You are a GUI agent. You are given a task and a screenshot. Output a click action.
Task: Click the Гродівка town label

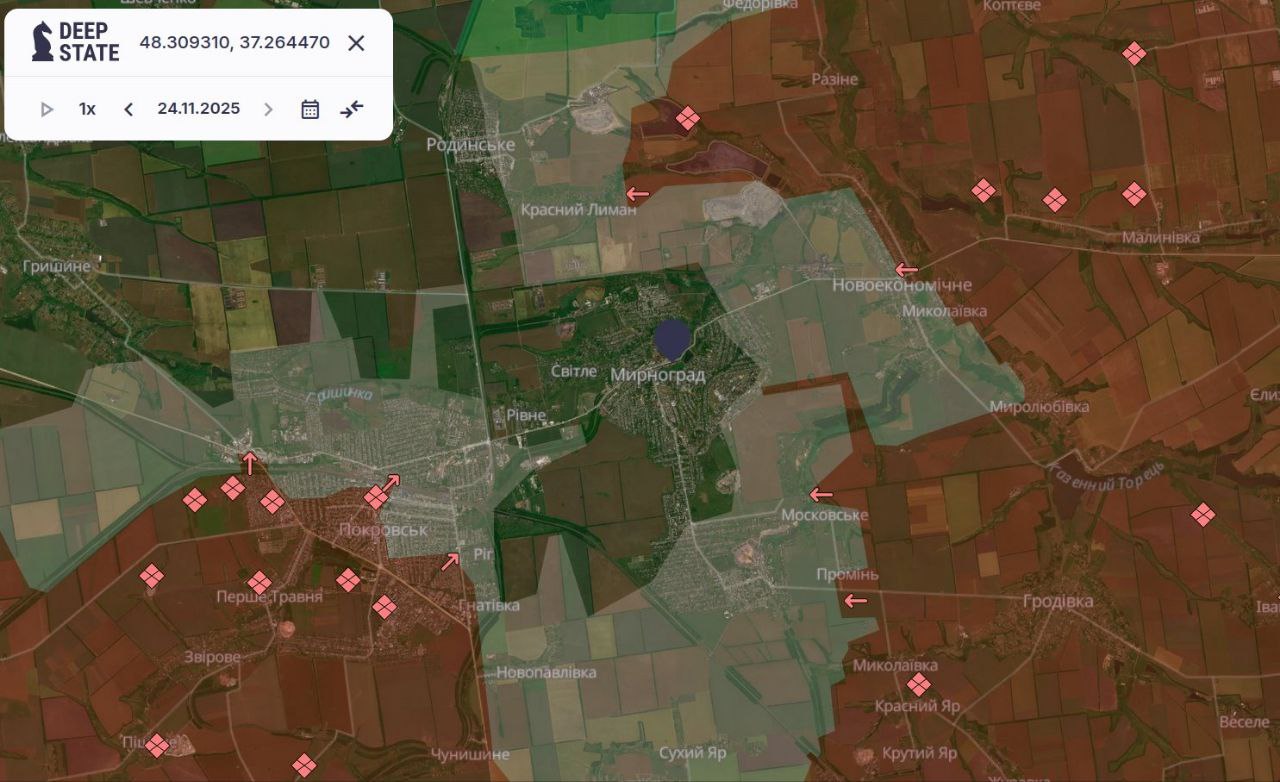point(1058,601)
